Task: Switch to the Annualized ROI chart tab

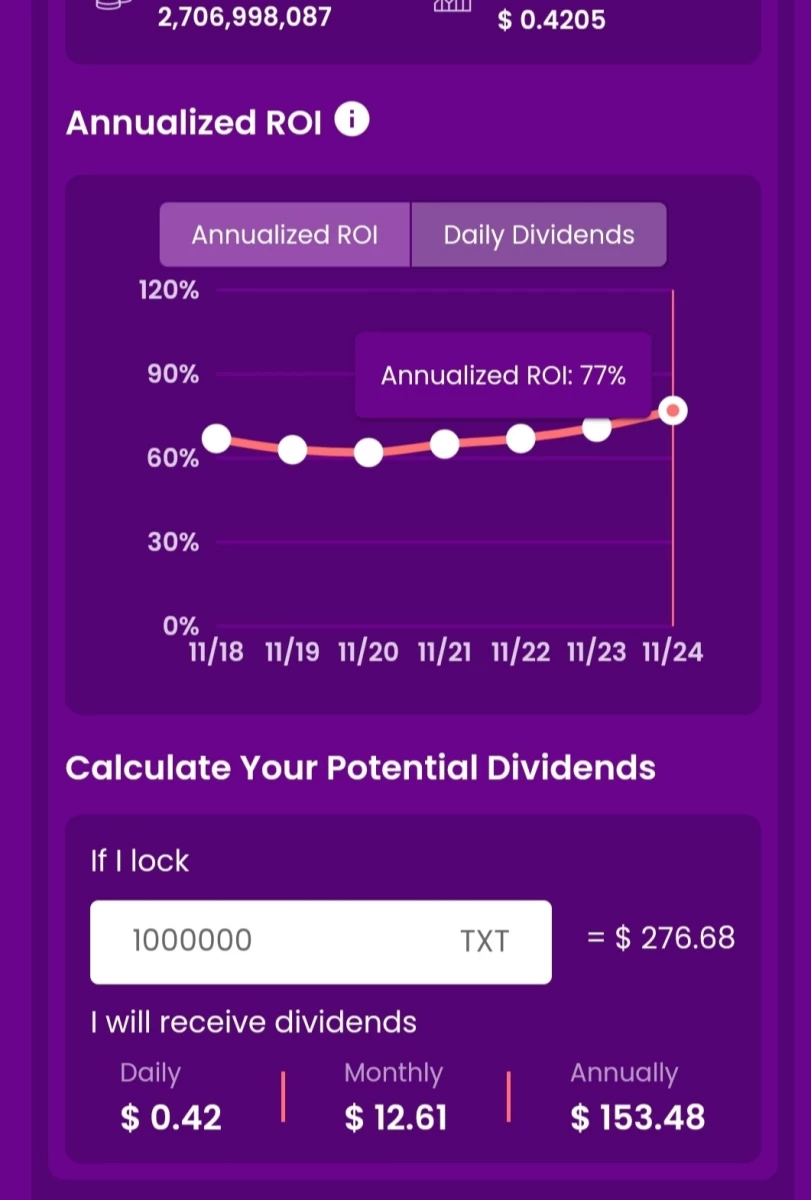Action: (285, 235)
